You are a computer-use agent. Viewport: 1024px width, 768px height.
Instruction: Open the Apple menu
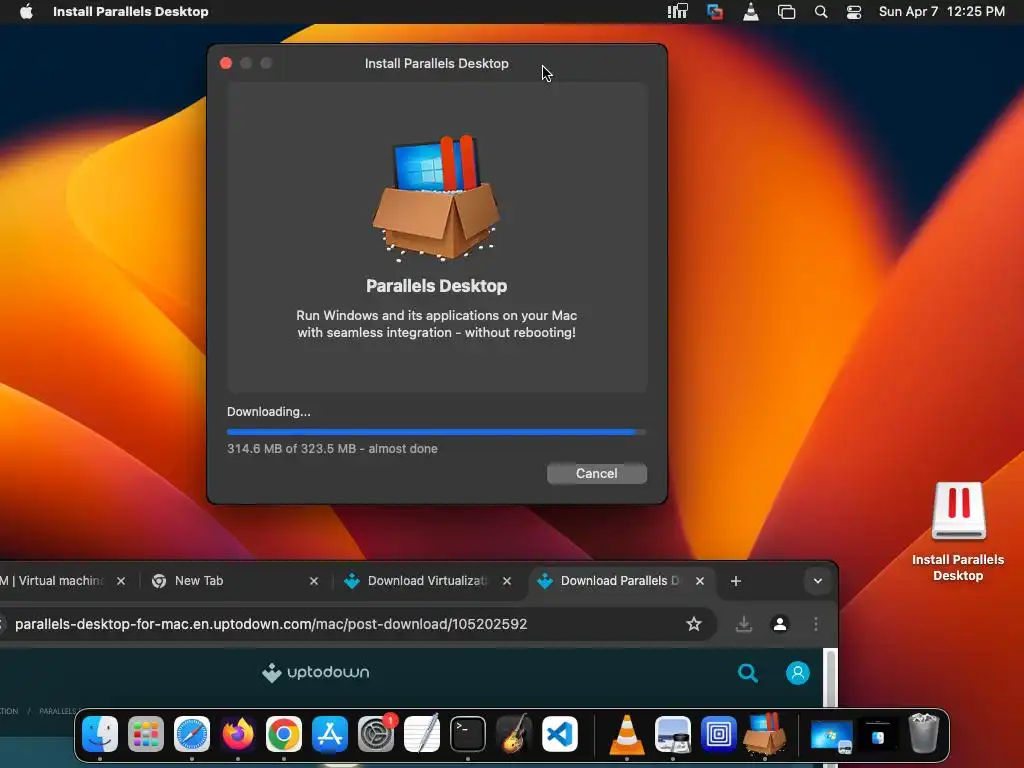pyautogui.click(x=26, y=11)
